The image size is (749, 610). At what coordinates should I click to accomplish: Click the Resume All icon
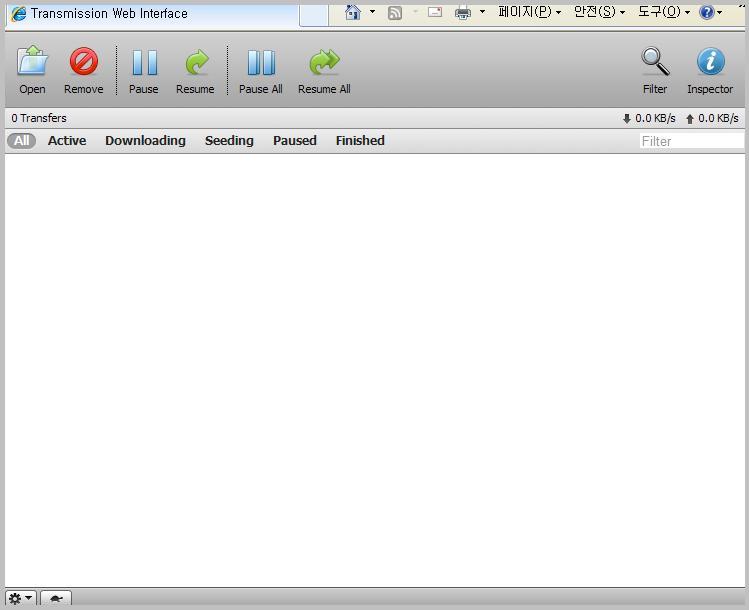(x=324, y=62)
